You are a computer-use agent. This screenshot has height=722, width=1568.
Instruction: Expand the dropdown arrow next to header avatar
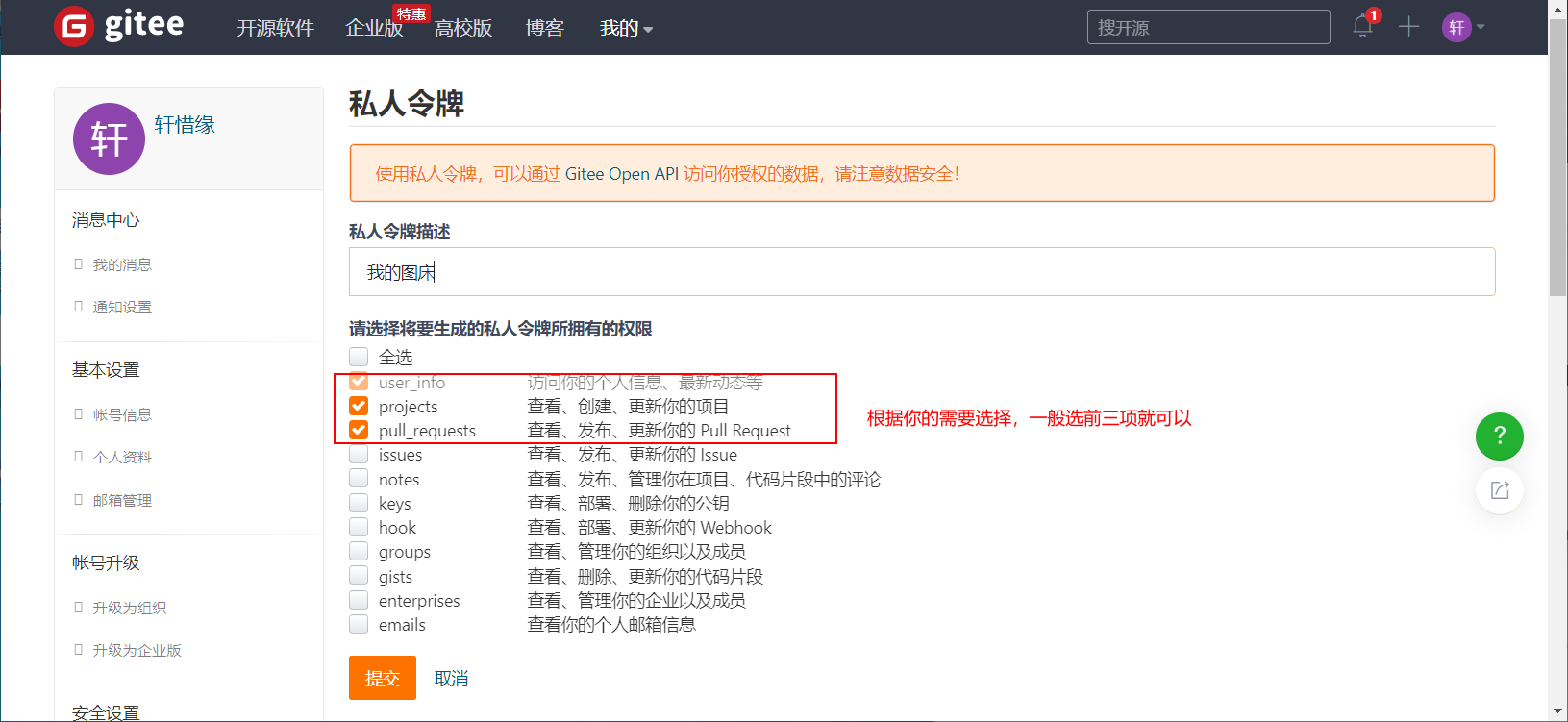coord(1481,27)
